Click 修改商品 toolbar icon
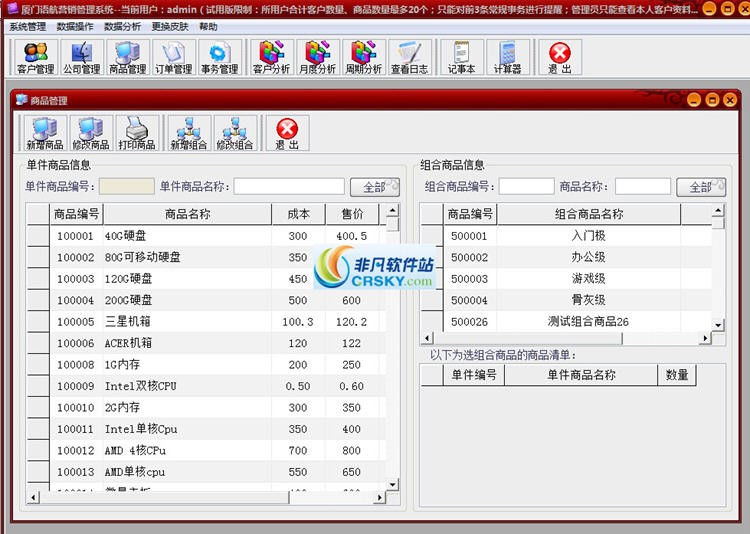 (91, 133)
